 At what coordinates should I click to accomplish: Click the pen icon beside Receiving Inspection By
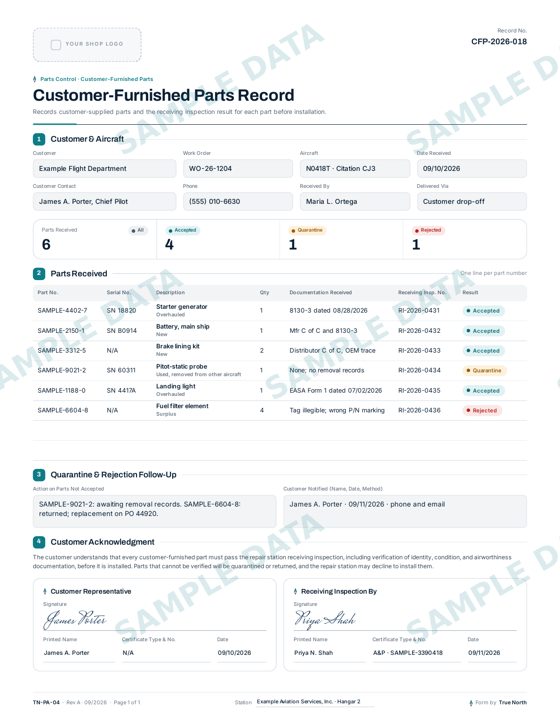tap(295, 591)
